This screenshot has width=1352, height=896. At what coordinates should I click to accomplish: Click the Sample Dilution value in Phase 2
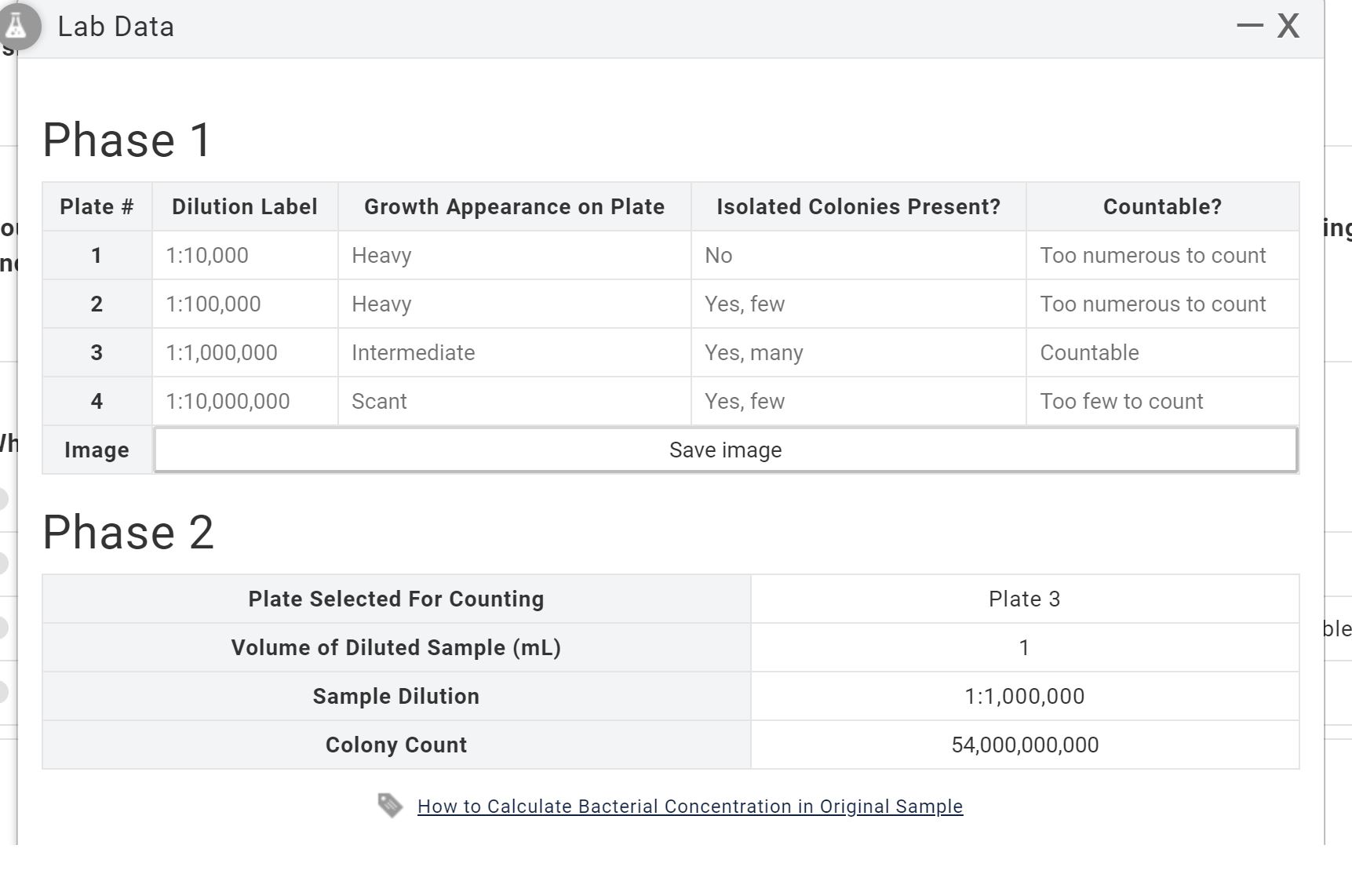(x=1024, y=696)
